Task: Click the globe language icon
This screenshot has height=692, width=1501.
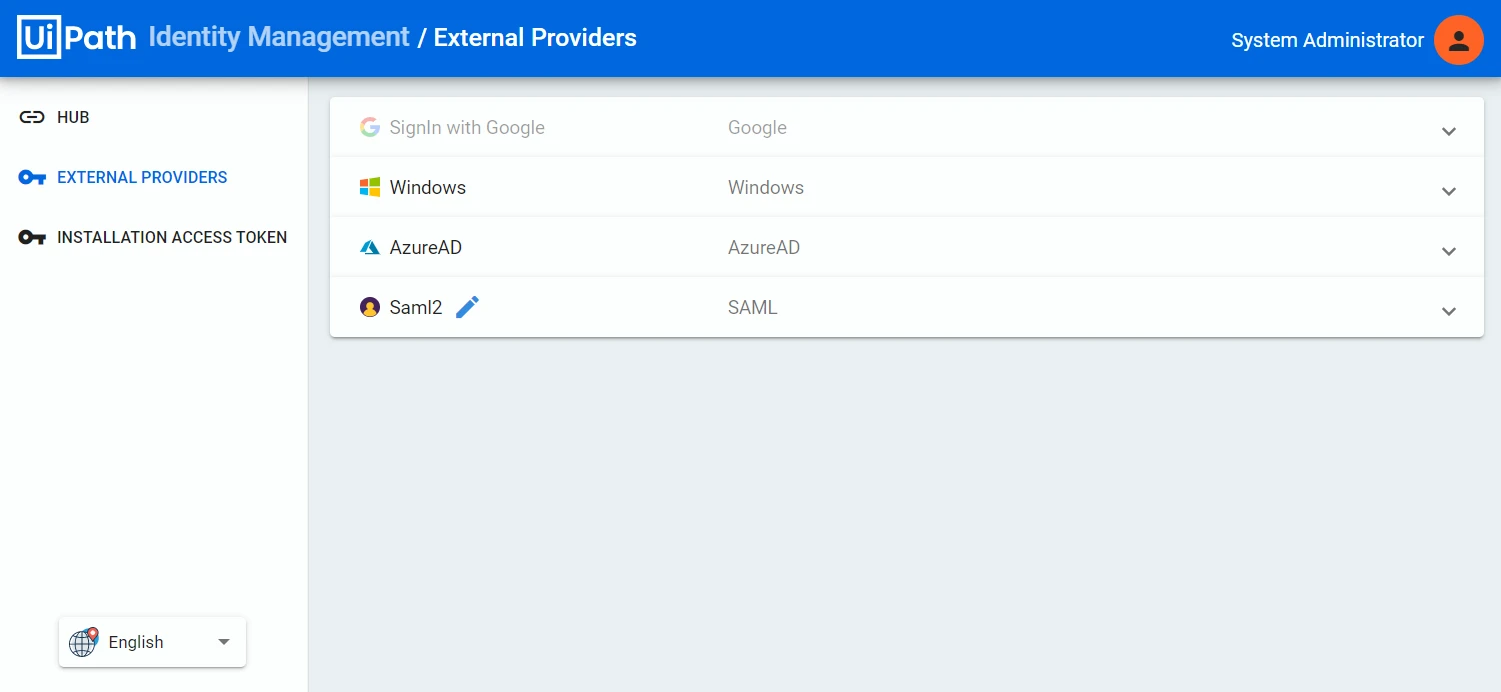Action: click(x=83, y=642)
